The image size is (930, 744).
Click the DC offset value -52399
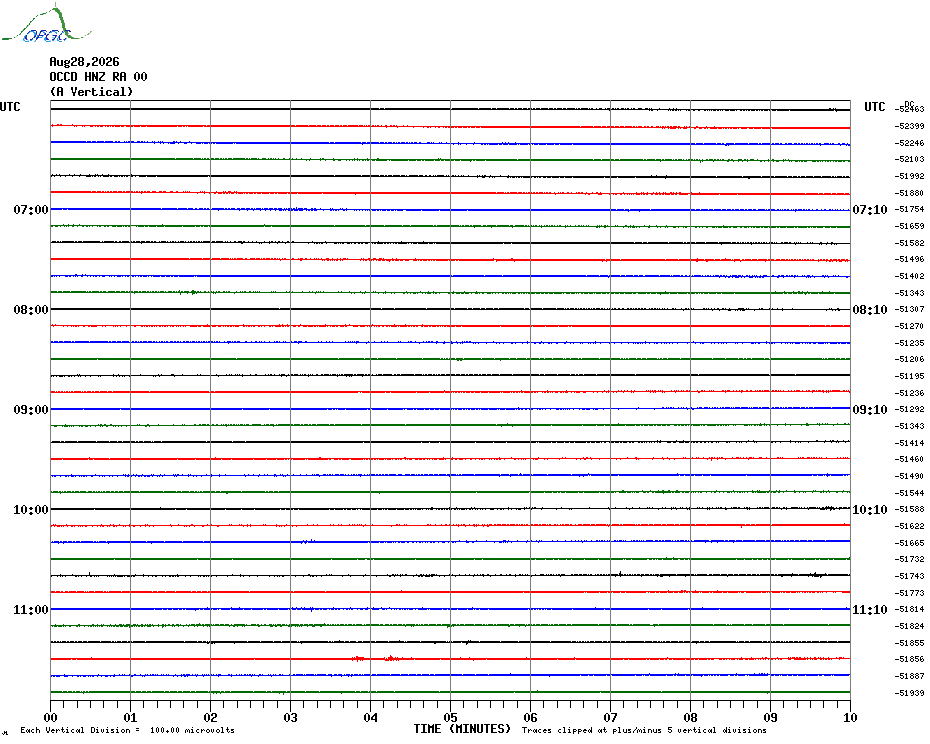(x=910, y=126)
